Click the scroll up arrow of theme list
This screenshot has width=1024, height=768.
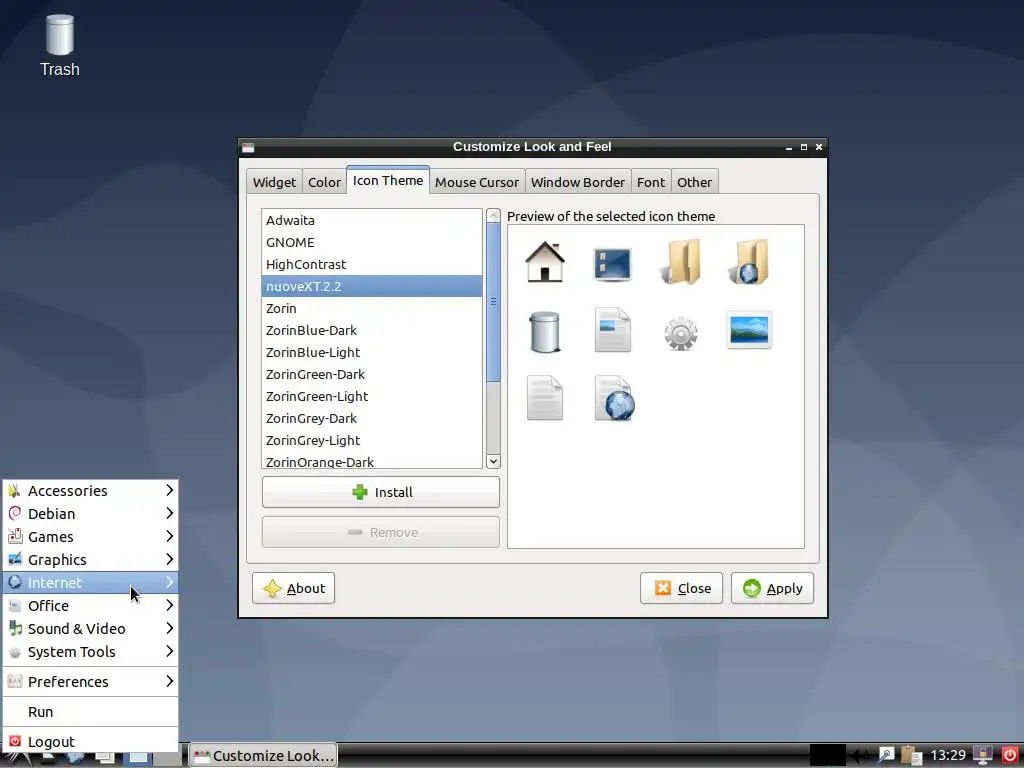(x=494, y=216)
